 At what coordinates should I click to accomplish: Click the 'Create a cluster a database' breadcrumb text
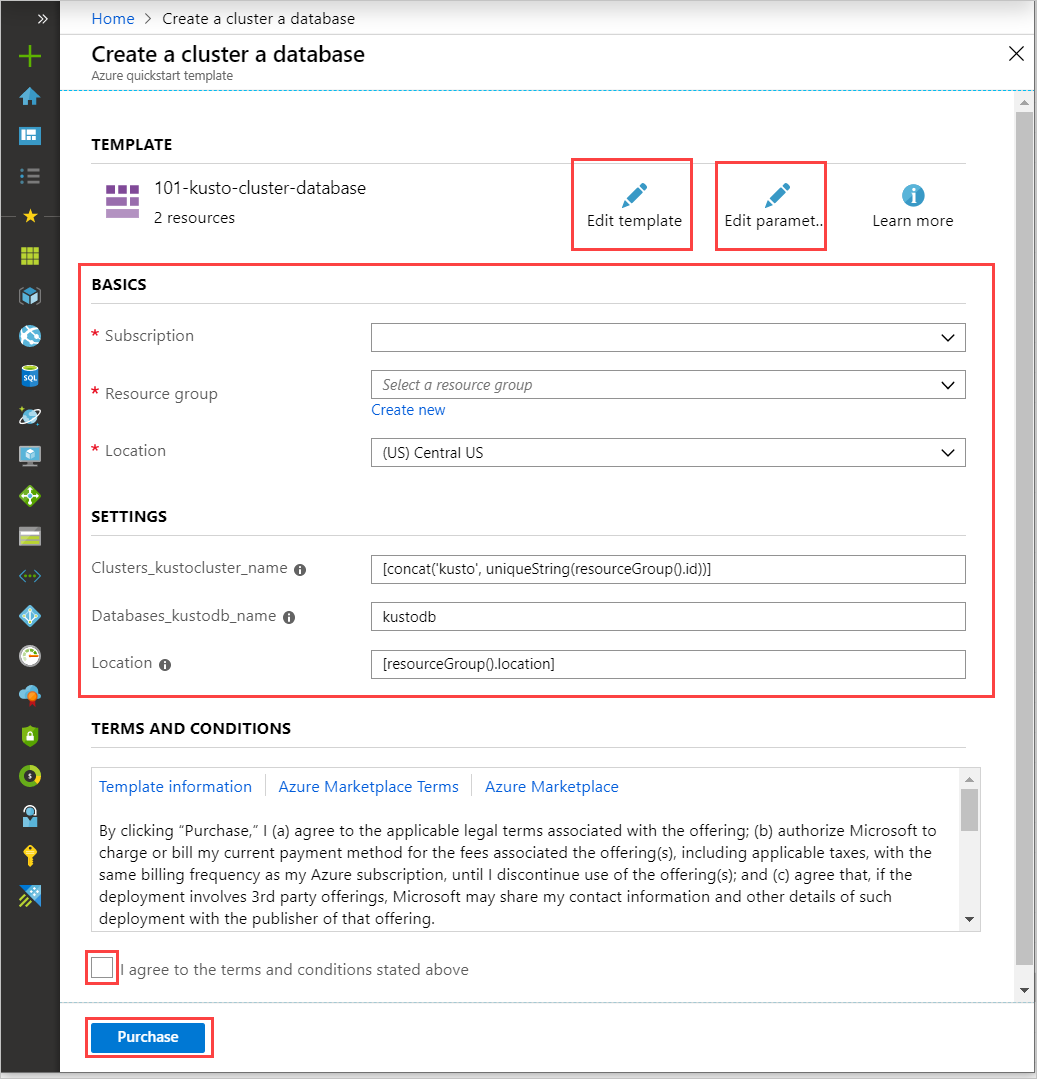(x=259, y=19)
